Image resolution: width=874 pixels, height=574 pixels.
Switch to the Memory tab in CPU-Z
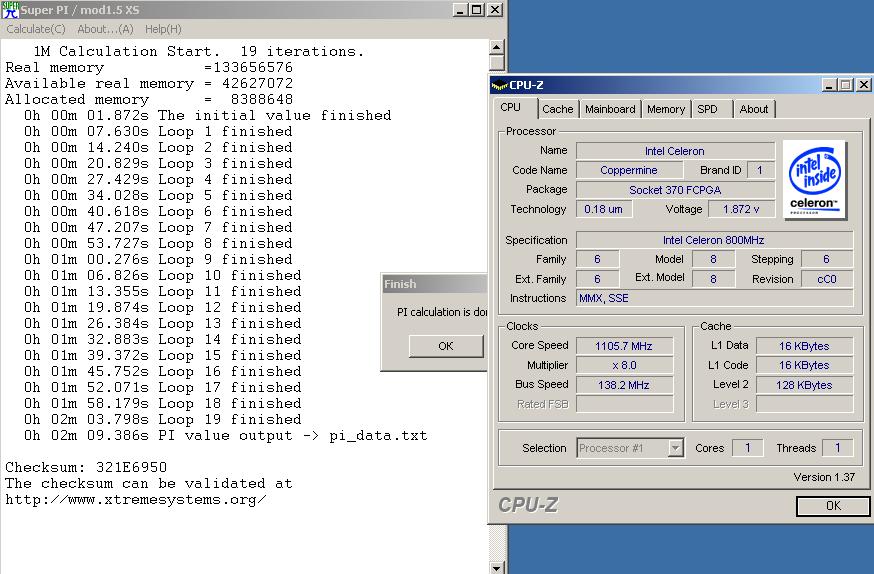pos(666,109)
